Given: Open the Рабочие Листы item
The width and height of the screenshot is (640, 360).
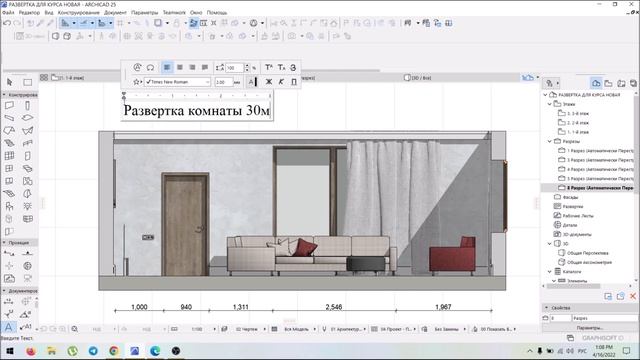Looking at the screenshot, I should 573,216.
